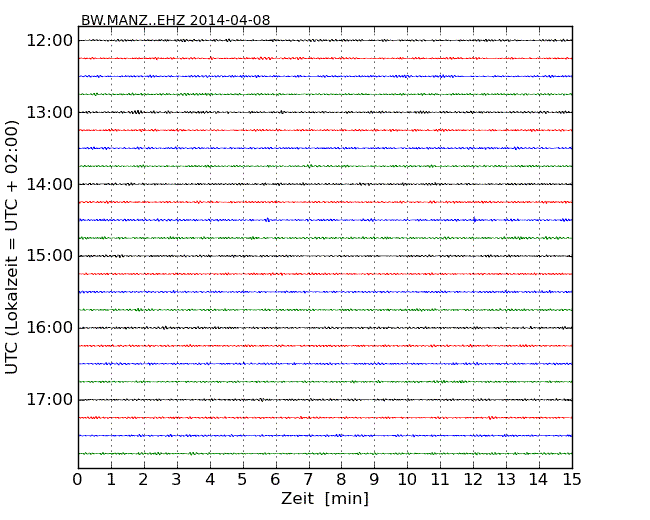Click the 16:00 time label
Viewport: 650px width, 520px height.
point(50,328)
